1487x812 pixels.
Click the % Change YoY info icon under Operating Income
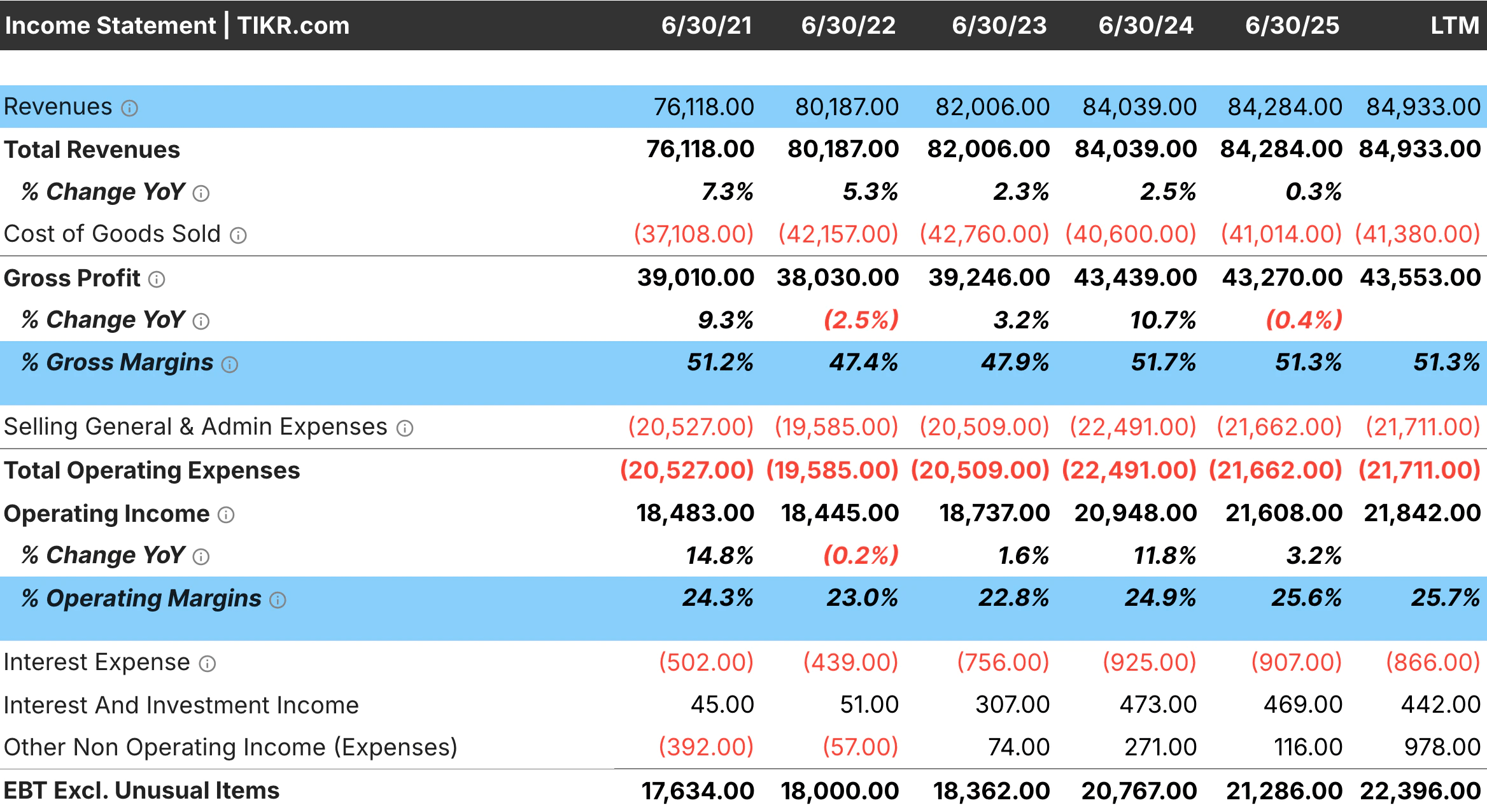tap(201, 556)
